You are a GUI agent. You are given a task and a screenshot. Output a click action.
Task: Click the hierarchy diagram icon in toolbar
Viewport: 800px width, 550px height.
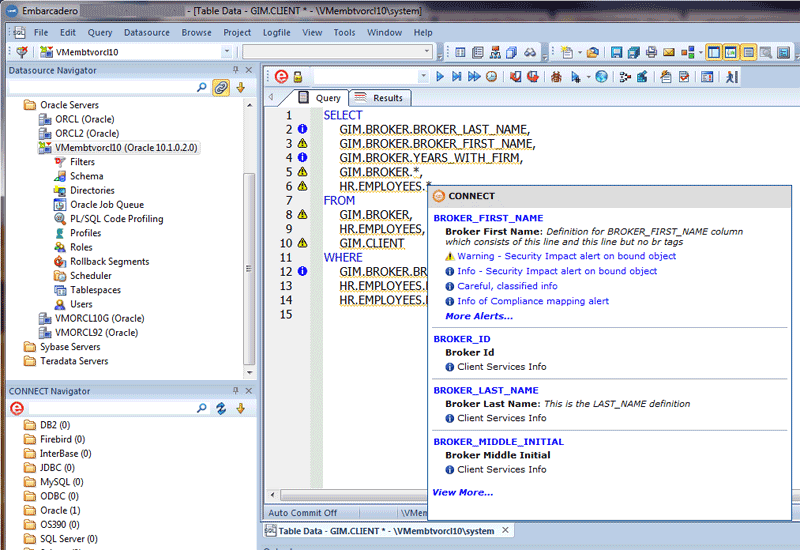coord(495,52)
